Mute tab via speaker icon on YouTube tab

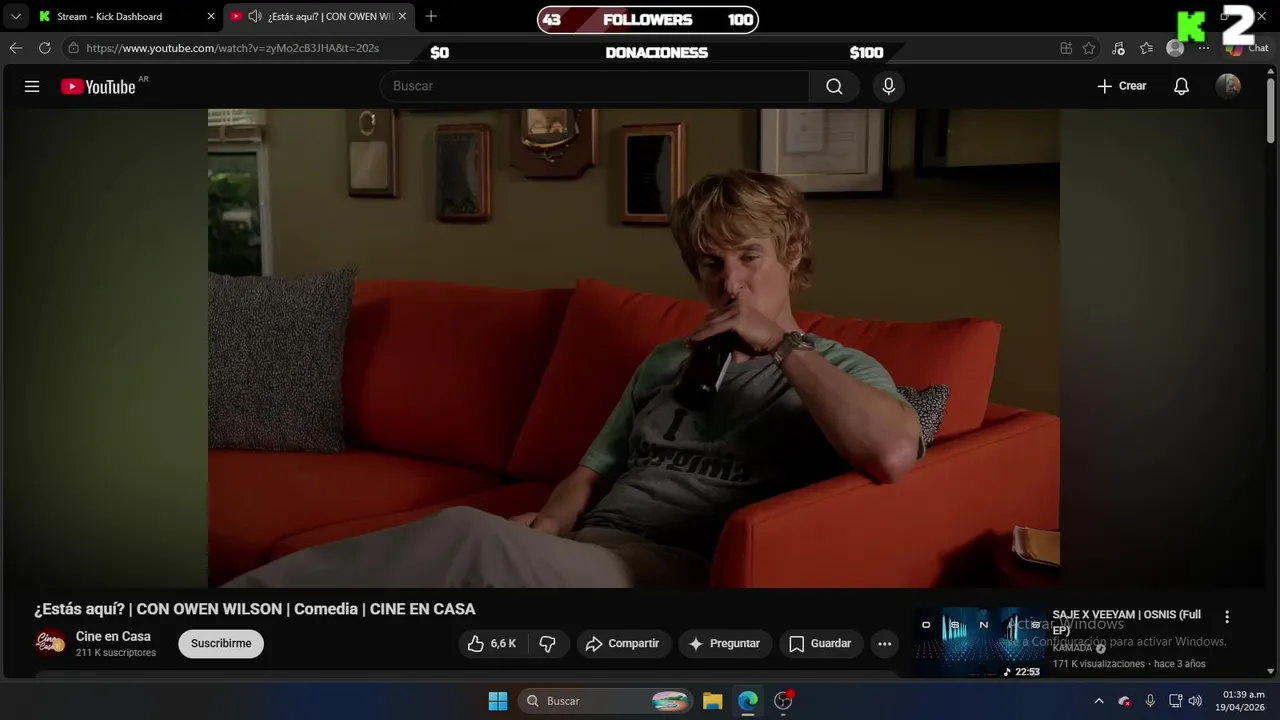[254, 16]
